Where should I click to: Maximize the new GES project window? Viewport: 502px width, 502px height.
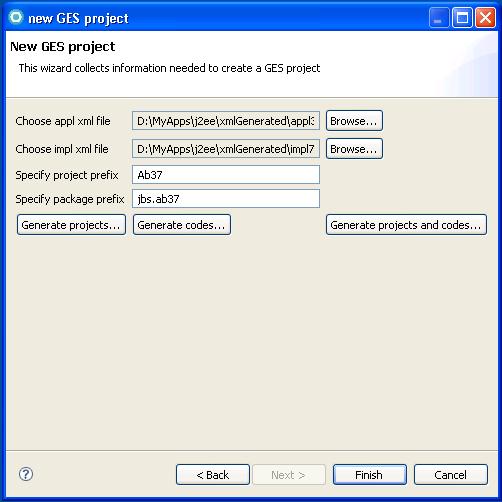click(462, 17)
